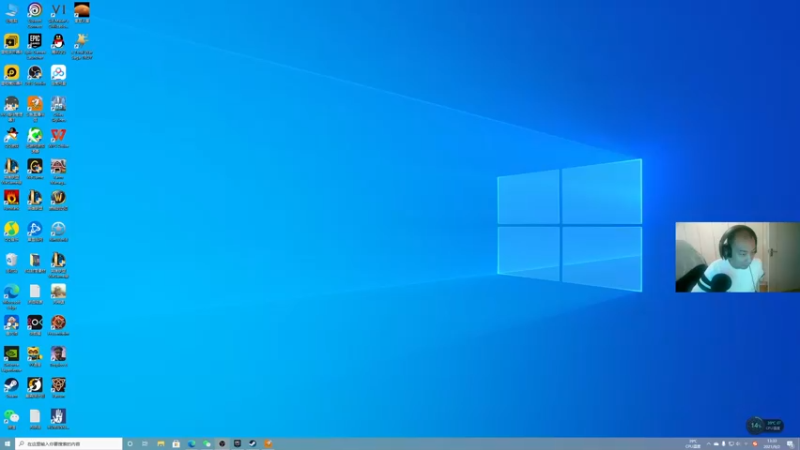Select the Mars planet desktop icon

click(82, 13)
